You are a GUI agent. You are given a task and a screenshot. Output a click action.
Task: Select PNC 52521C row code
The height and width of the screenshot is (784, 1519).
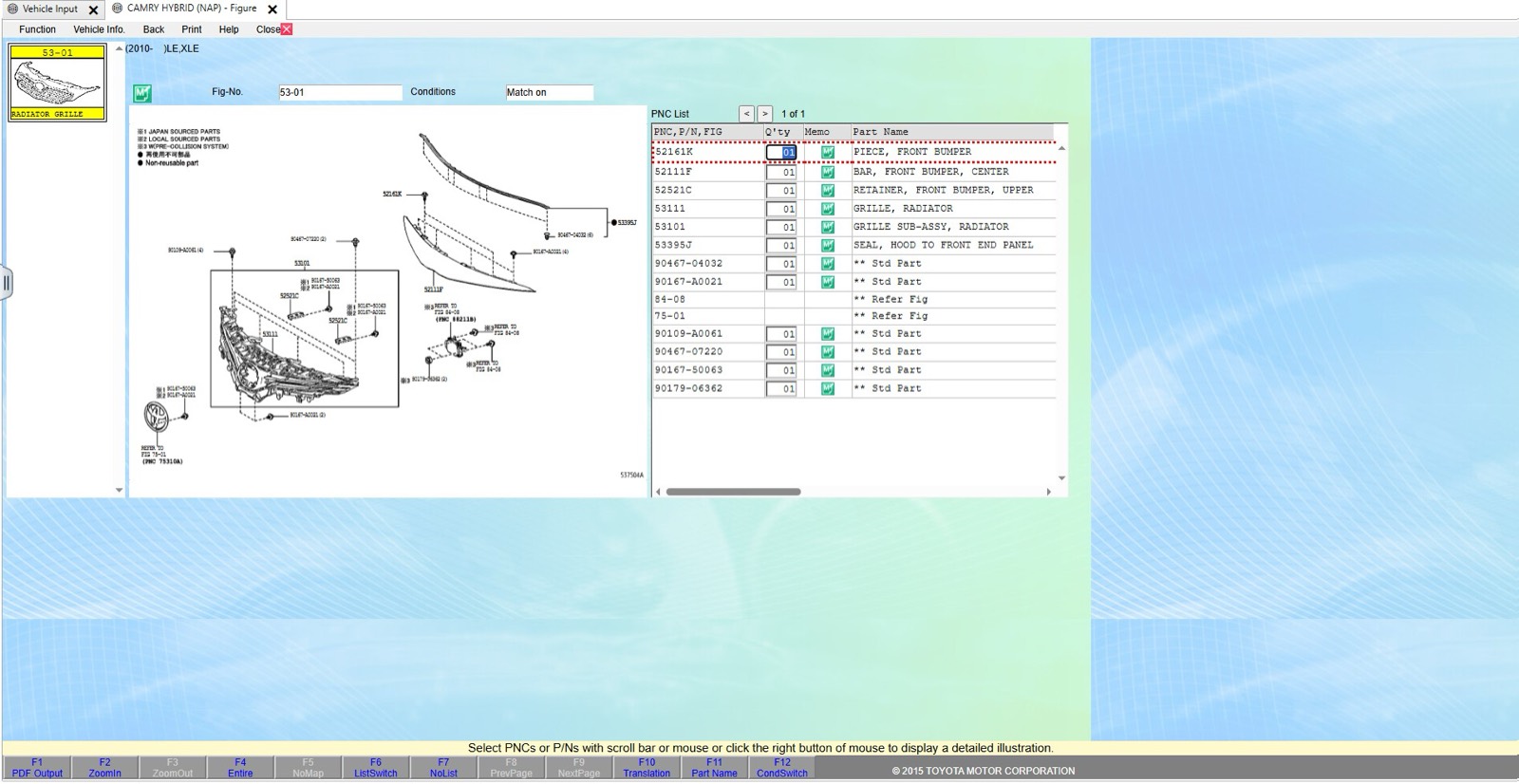(673, 190)
